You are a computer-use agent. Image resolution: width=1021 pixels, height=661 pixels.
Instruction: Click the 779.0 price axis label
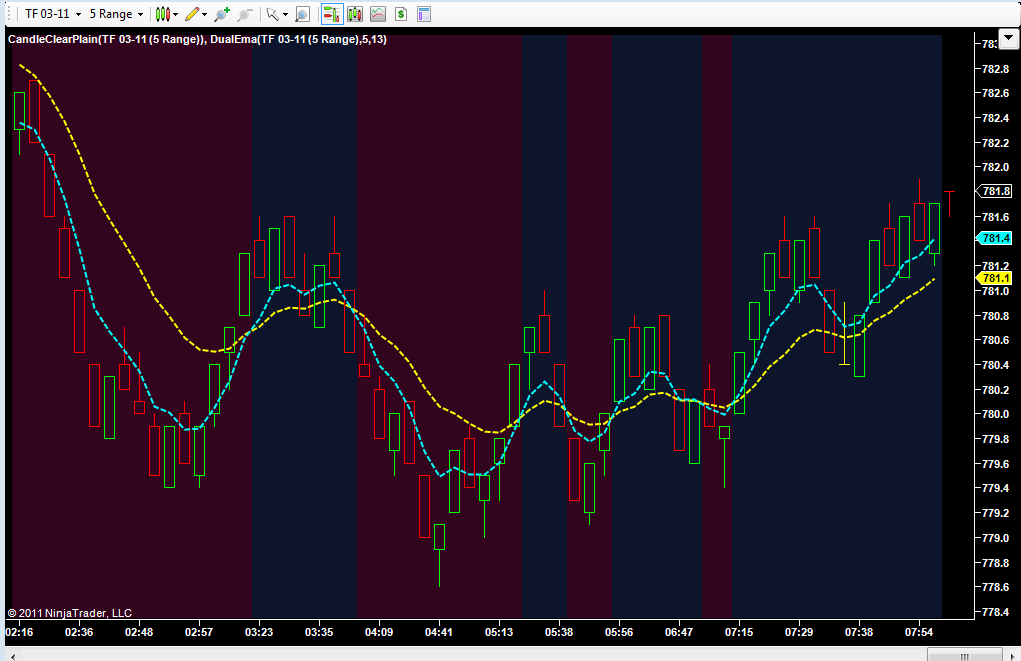pos(995,537)
